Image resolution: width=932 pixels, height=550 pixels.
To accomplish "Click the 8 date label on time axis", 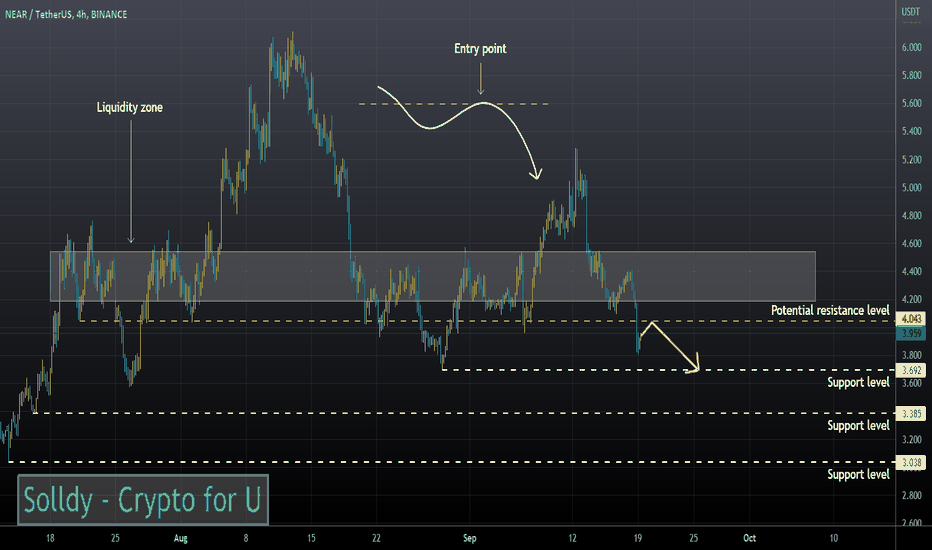I will point(245,539).
